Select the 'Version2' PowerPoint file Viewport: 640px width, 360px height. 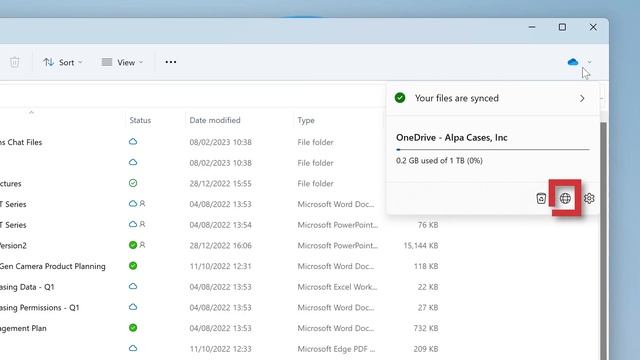click(x=13, y=245)
